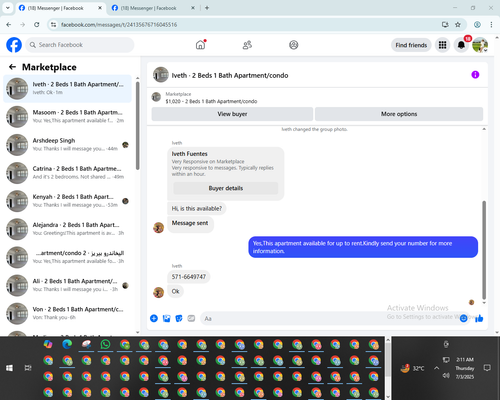
Task: Open the conversation info icon
Action: pos(475,75)
